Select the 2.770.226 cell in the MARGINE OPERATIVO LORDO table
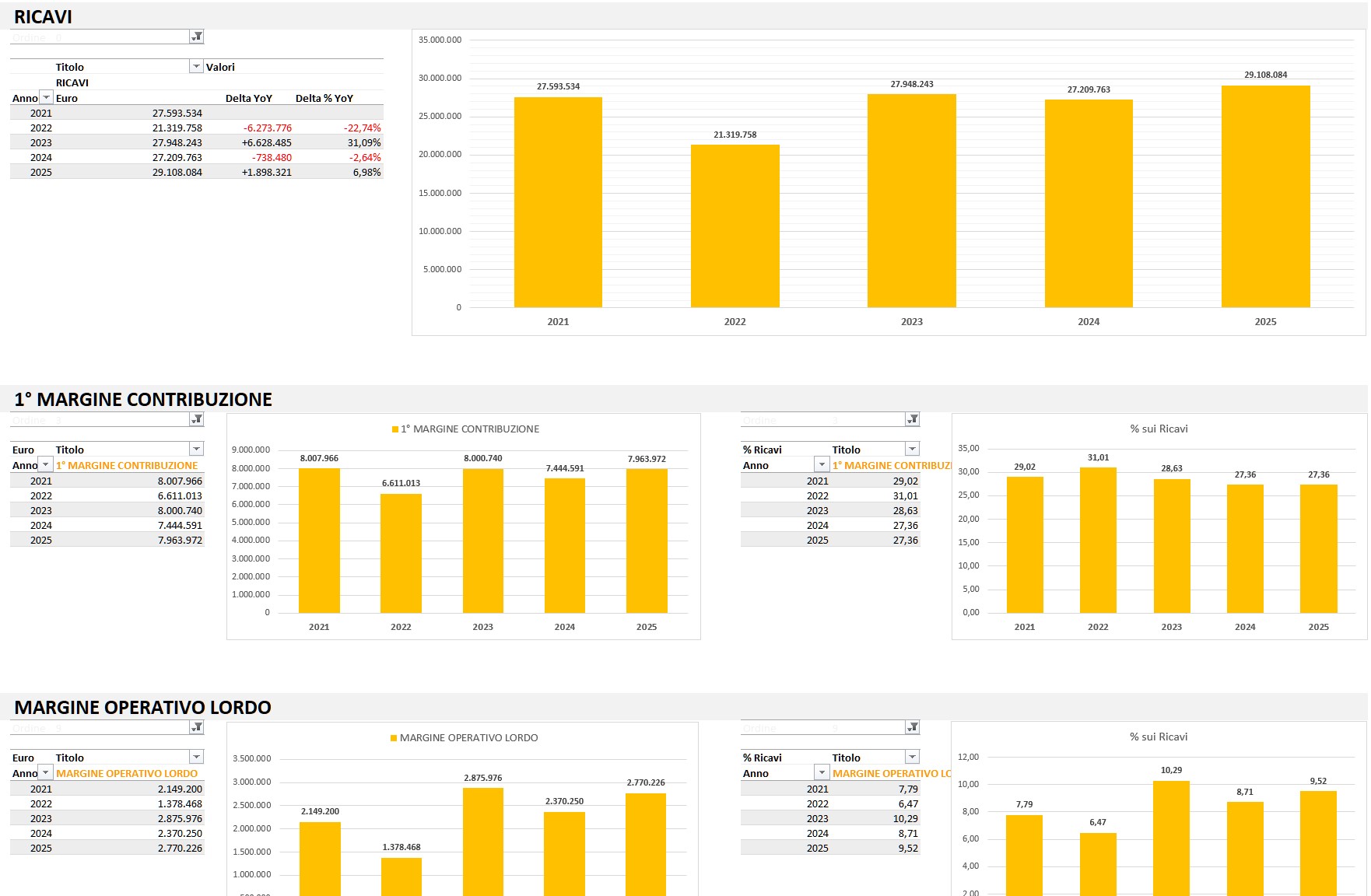 [180, 848]
